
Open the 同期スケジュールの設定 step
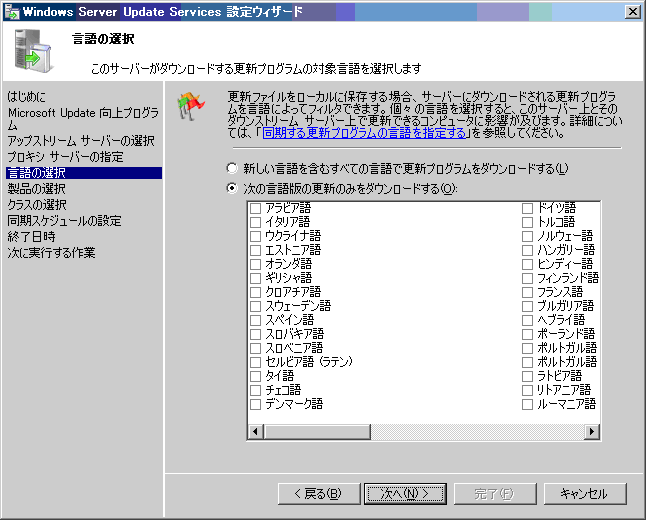pyautogui.click(x=64, y=221)
